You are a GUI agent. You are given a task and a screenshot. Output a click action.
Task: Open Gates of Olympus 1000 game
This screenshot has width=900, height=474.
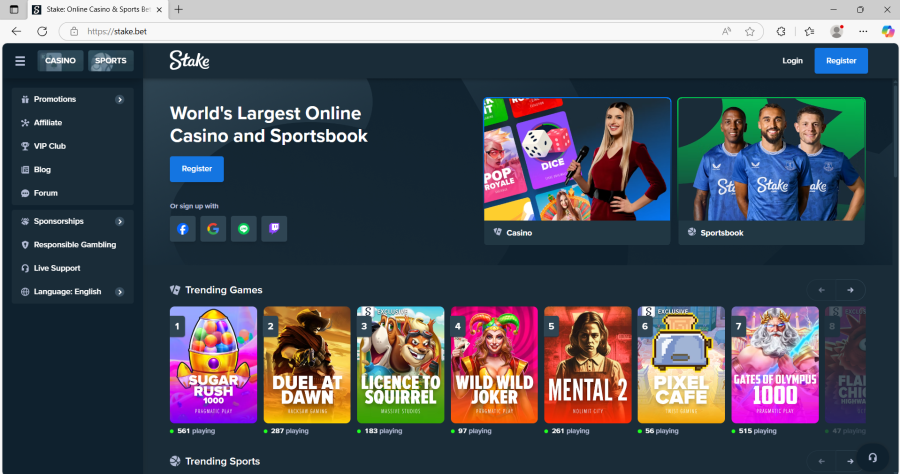point(775,365)
